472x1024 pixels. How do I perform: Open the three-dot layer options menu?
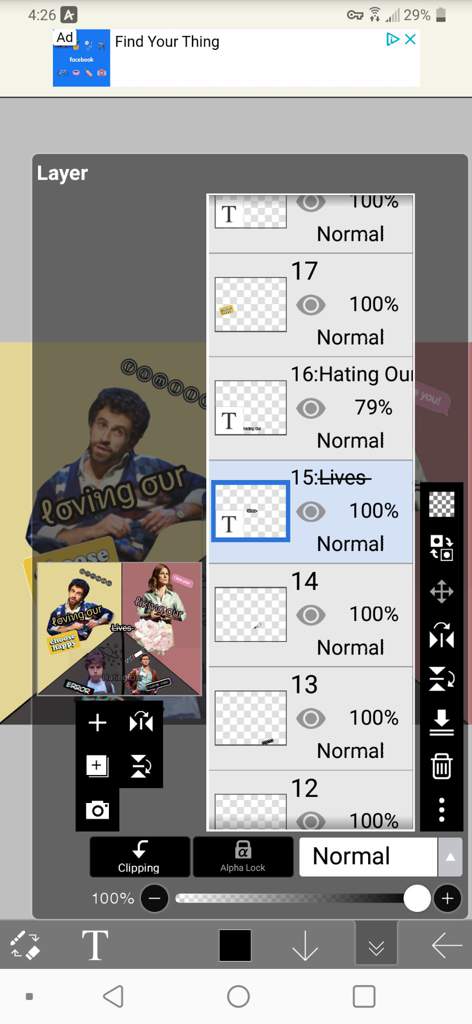[442, 809]
